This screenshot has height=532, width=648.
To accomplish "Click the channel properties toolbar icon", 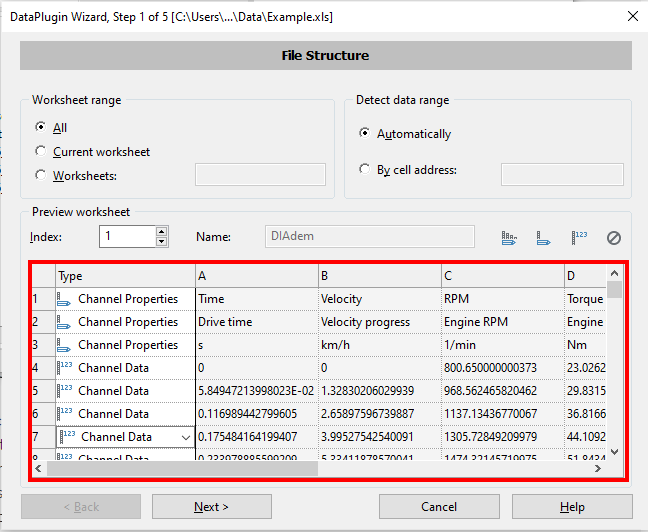I will pos(544,238).
